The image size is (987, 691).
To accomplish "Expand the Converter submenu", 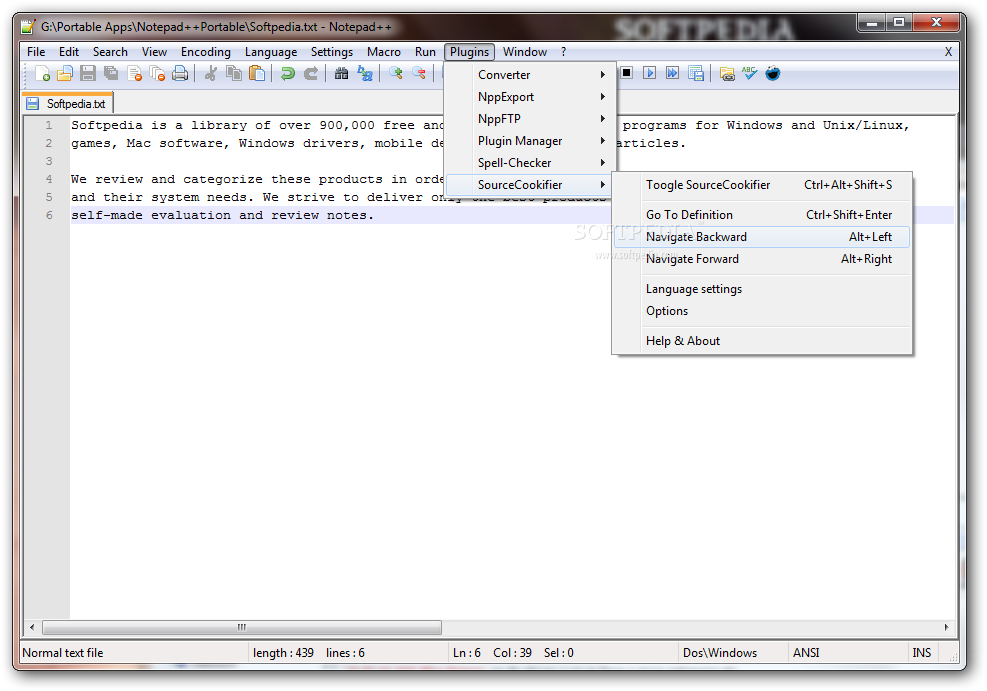I will pos(531,75).
